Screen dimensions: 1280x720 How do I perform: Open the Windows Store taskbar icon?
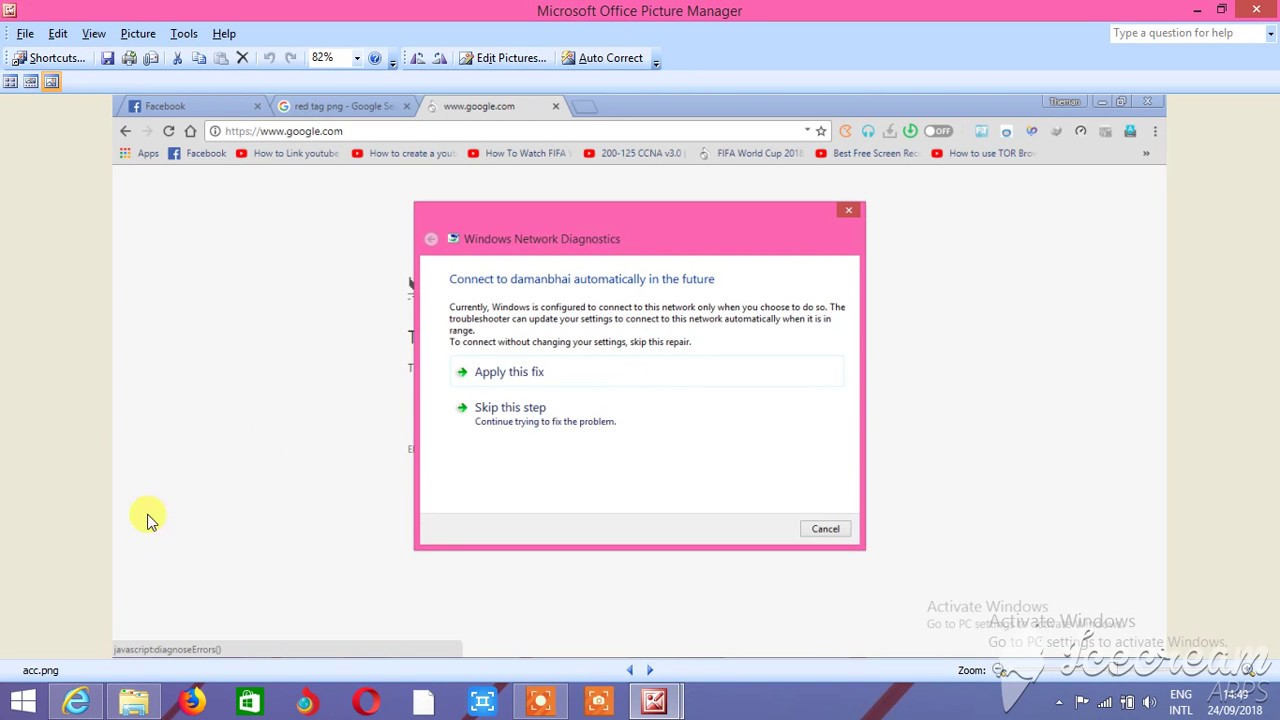(x=249, y=701)
